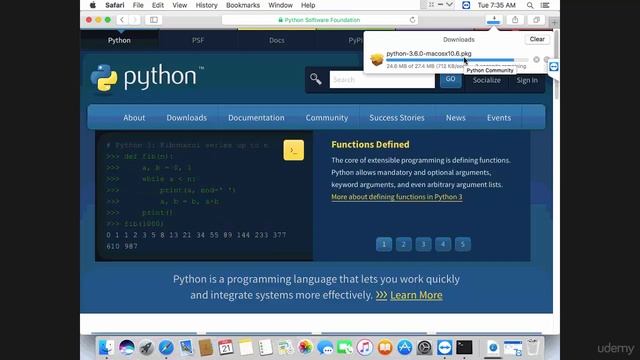Viewport: 640px width, 360px height.
Task: Open Spotlight search in menu bar
Action: (x=530, y=5)
